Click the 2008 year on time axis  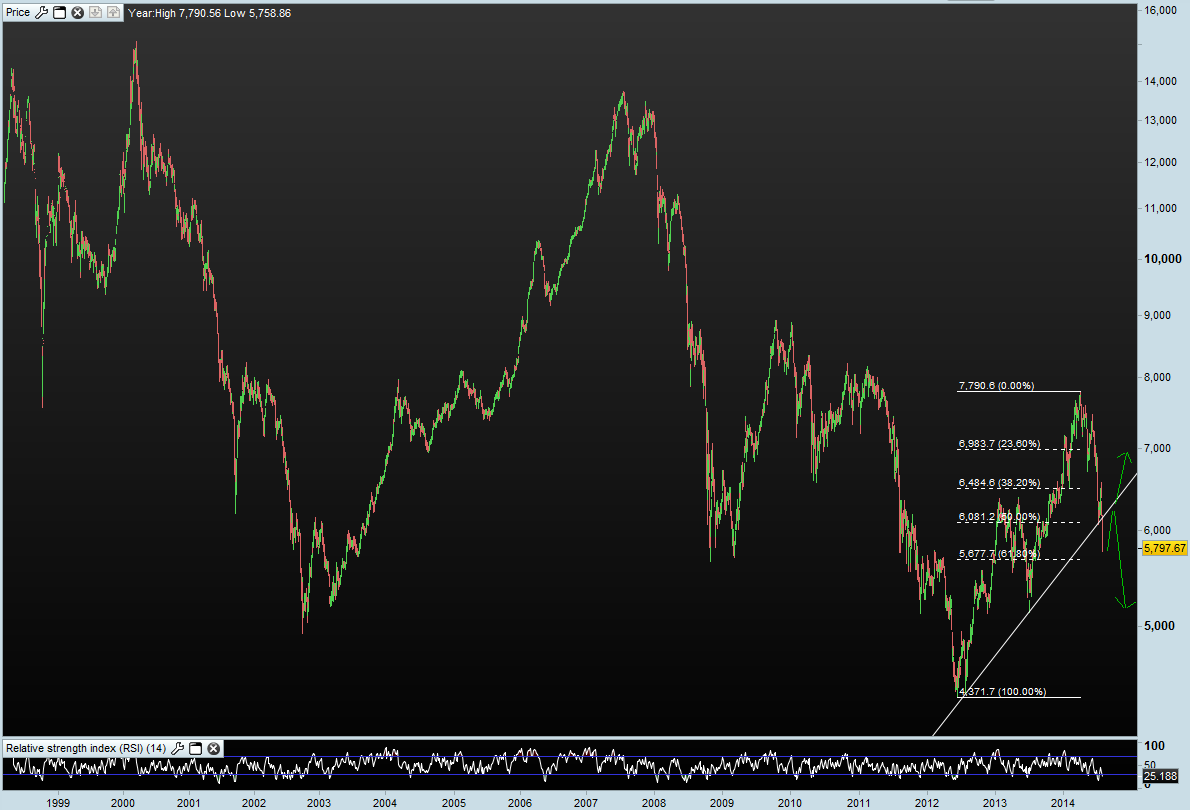(x=653, y=802)
